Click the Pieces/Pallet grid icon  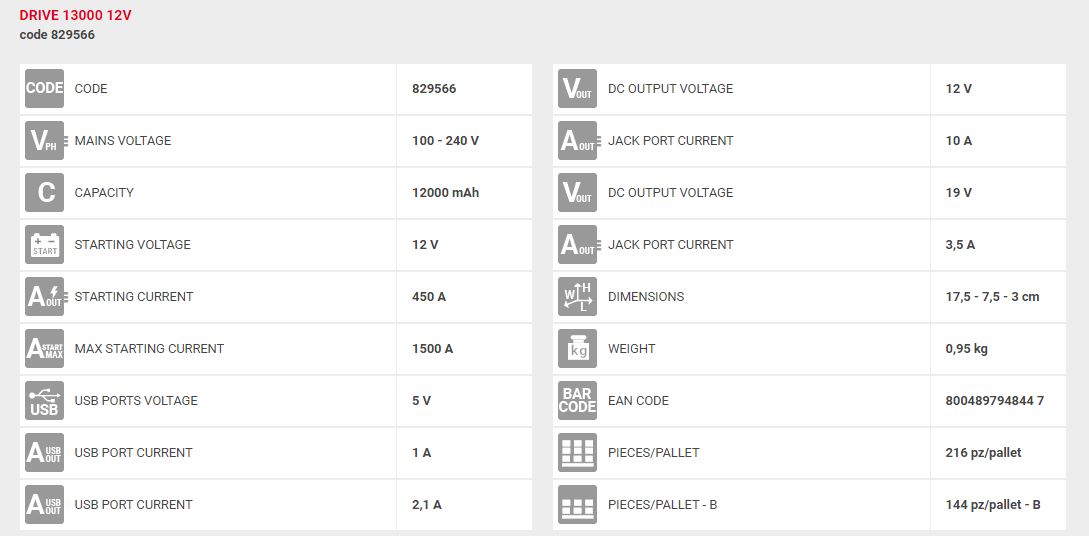[x=577, y=453]
